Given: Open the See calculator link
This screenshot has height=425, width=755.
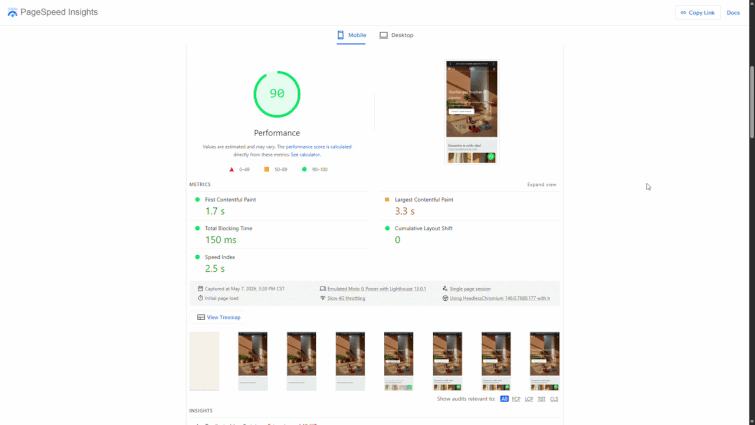Looking at the screenshot, I should pyautogui.click(x=305, y=155).
